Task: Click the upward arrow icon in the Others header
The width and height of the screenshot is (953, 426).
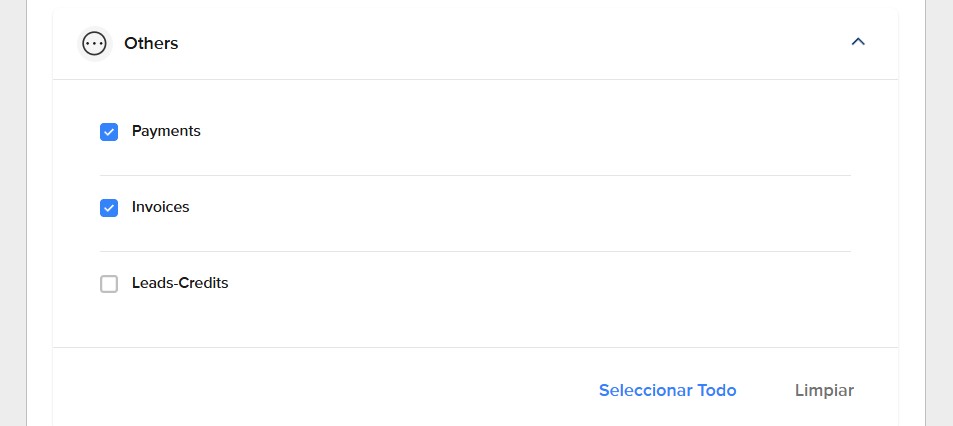Action: [x=858, y=42]
